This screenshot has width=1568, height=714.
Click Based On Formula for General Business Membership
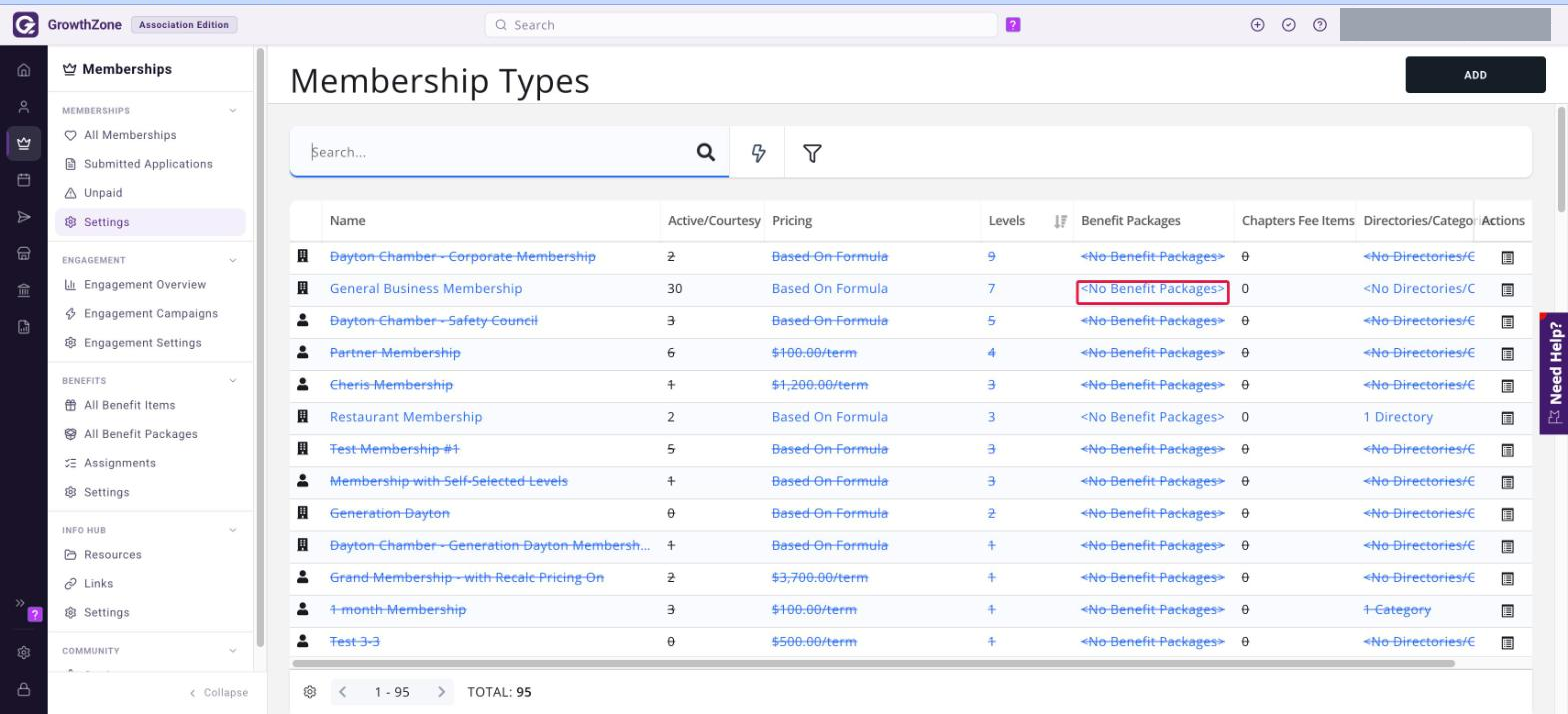pyautogui.click(x=830, y=289)
